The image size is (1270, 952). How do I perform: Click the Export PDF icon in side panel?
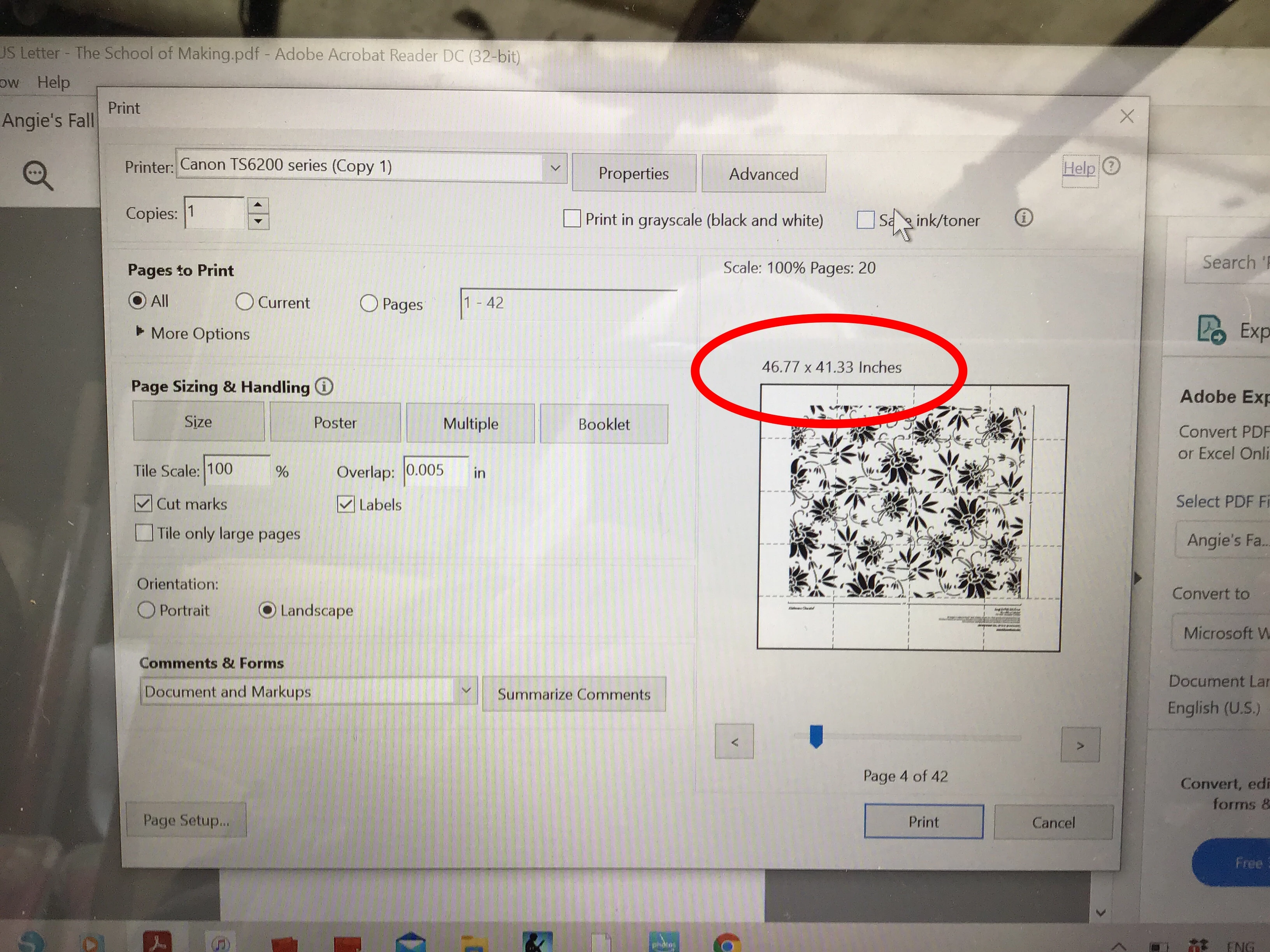(x=1211, y=329)
